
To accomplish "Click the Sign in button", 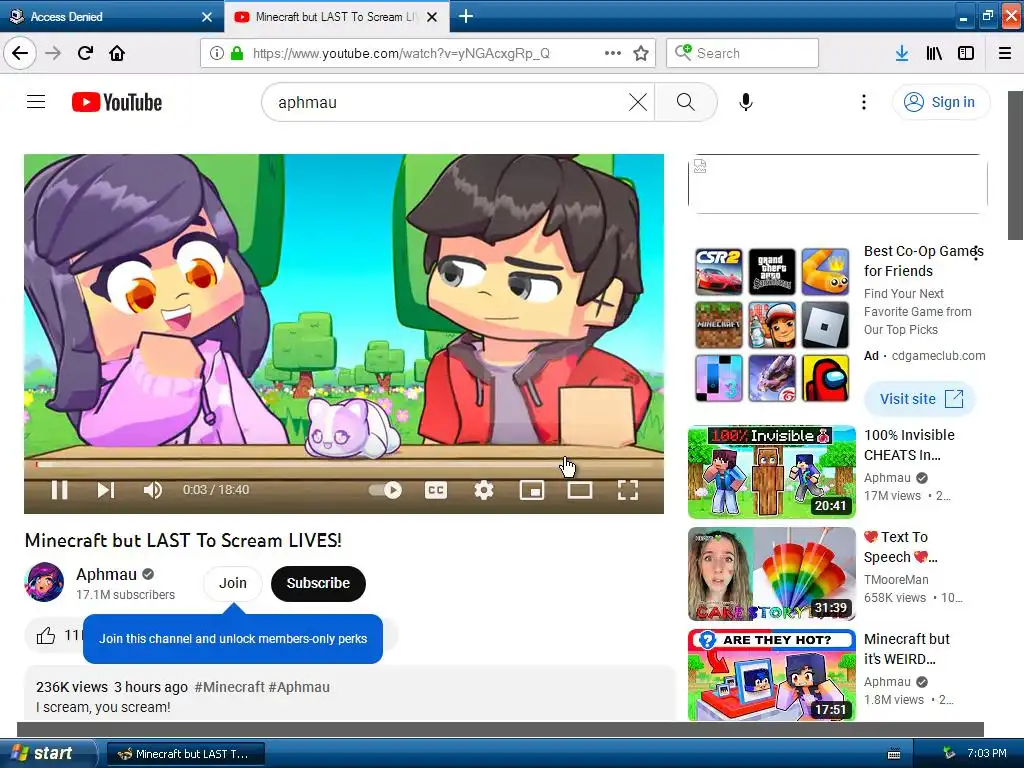I will [x=940, y=102].
